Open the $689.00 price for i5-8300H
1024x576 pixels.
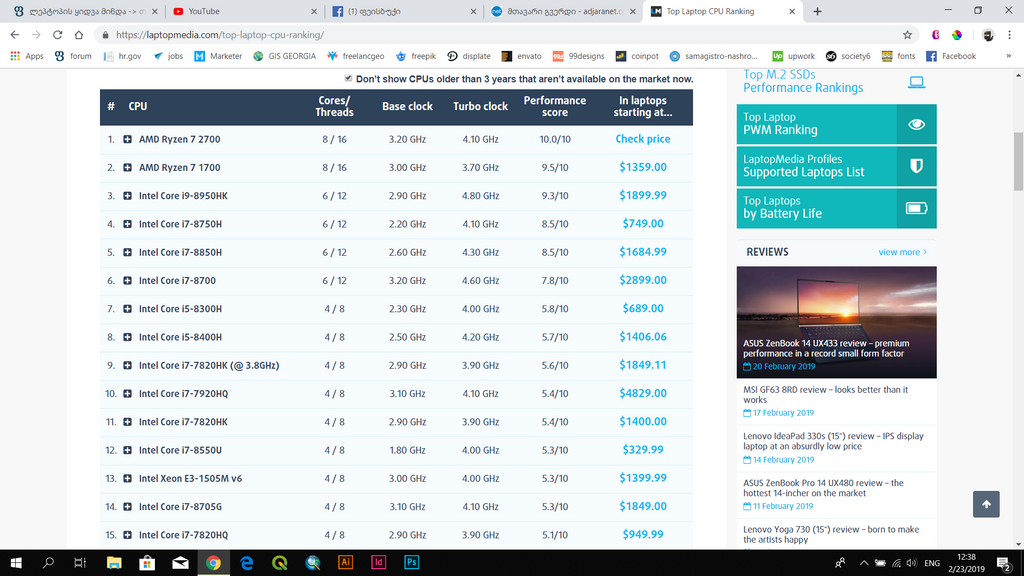(x=643, y=308)
